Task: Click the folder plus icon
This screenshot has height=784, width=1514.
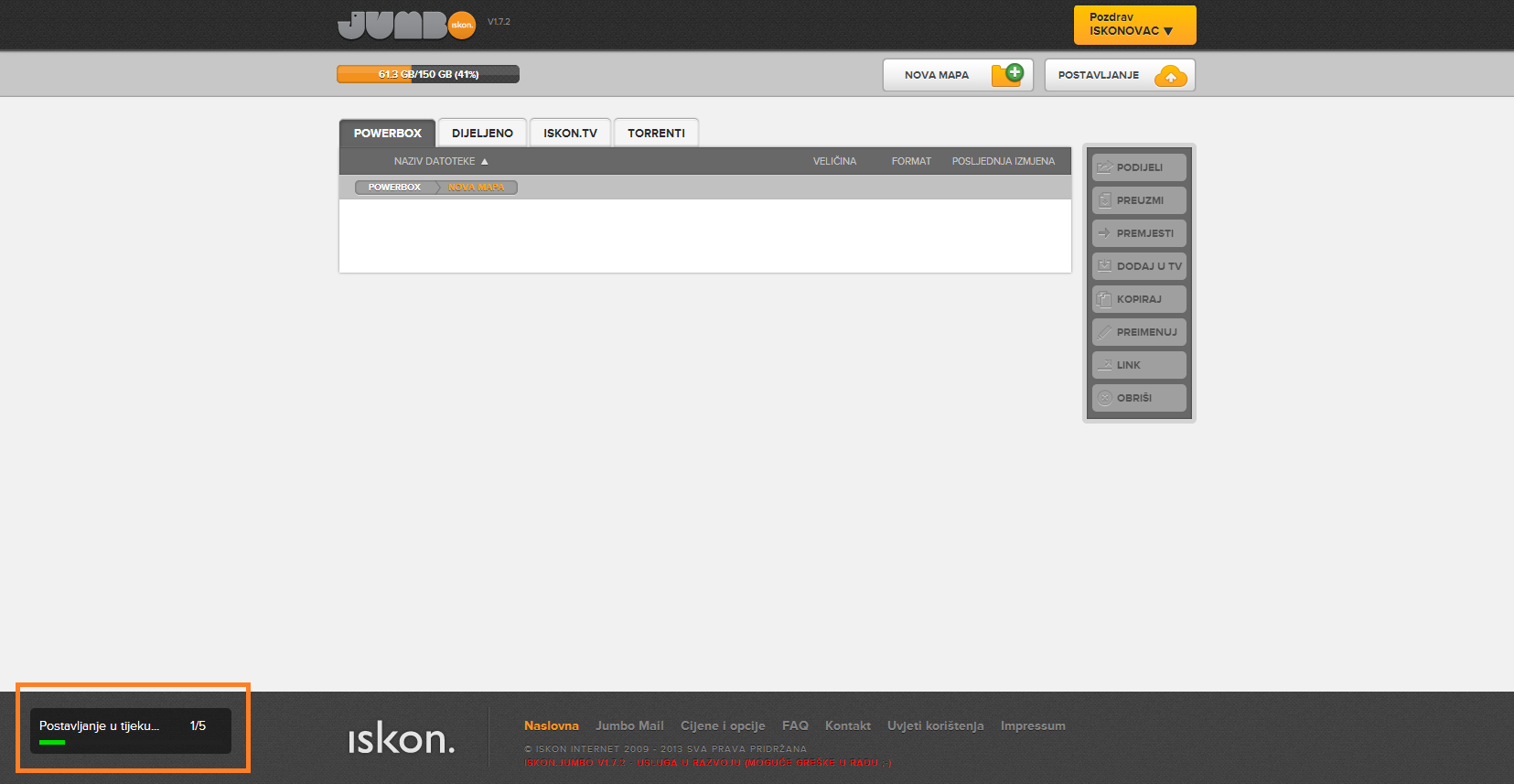Action: (1007, 74)
